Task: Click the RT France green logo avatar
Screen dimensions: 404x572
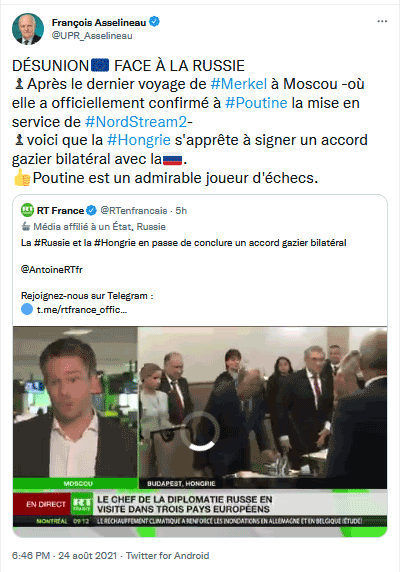Action: click(27, 210)
